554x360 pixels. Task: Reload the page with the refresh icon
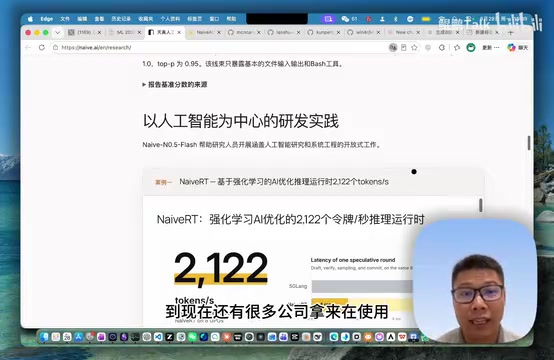tap(42, 47)
